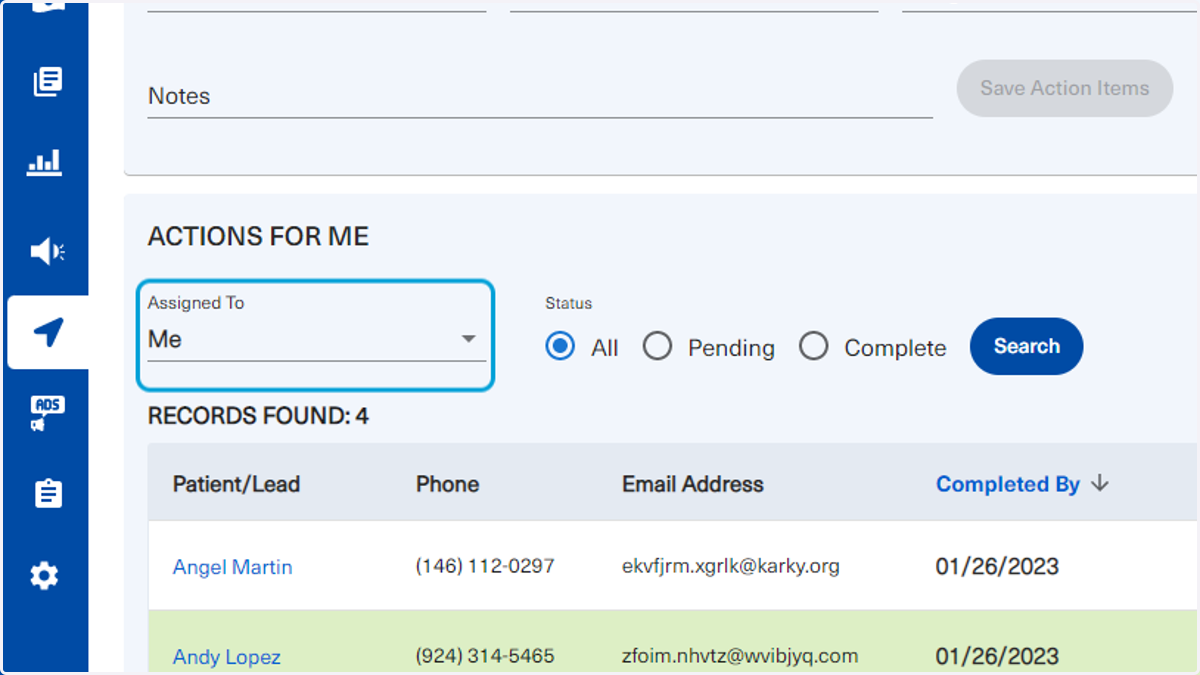1200x675 pixels.
Task: Select the paper plane actions icon
Action: 48,332
